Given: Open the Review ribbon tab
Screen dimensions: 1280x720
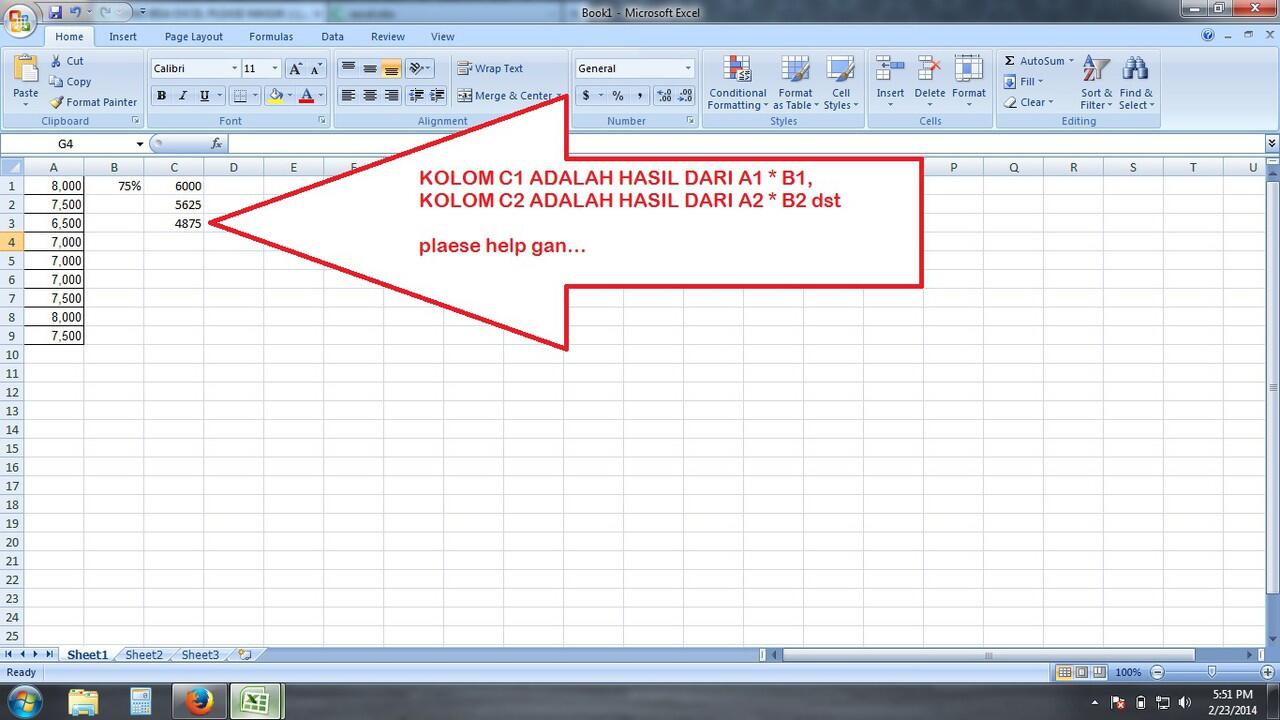Looking at the screenshot, I should coord(388,37).
